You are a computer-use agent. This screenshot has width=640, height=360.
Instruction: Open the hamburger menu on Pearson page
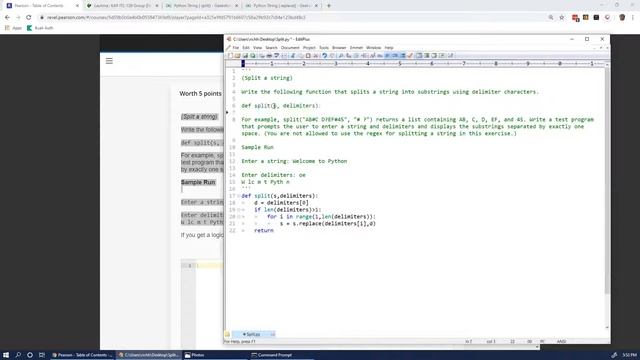[109, 61]
